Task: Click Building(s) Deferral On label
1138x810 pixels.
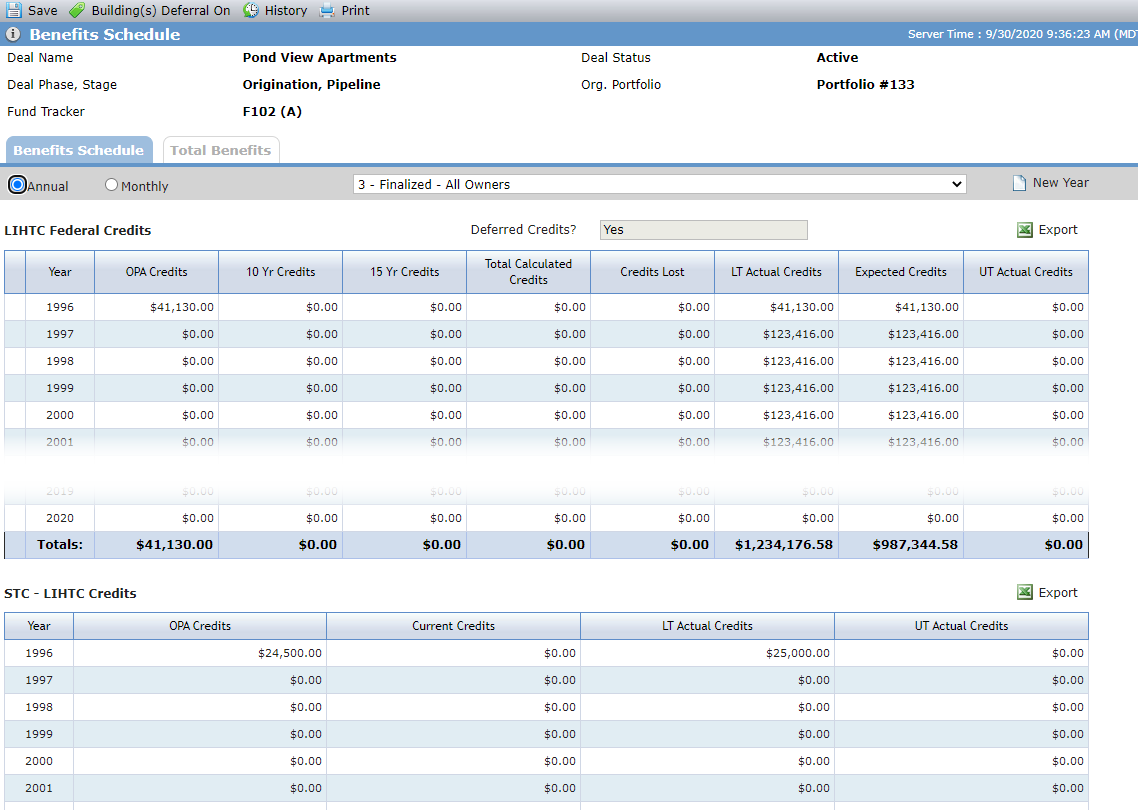Action: pyautogui.click(x=161, y=10)
